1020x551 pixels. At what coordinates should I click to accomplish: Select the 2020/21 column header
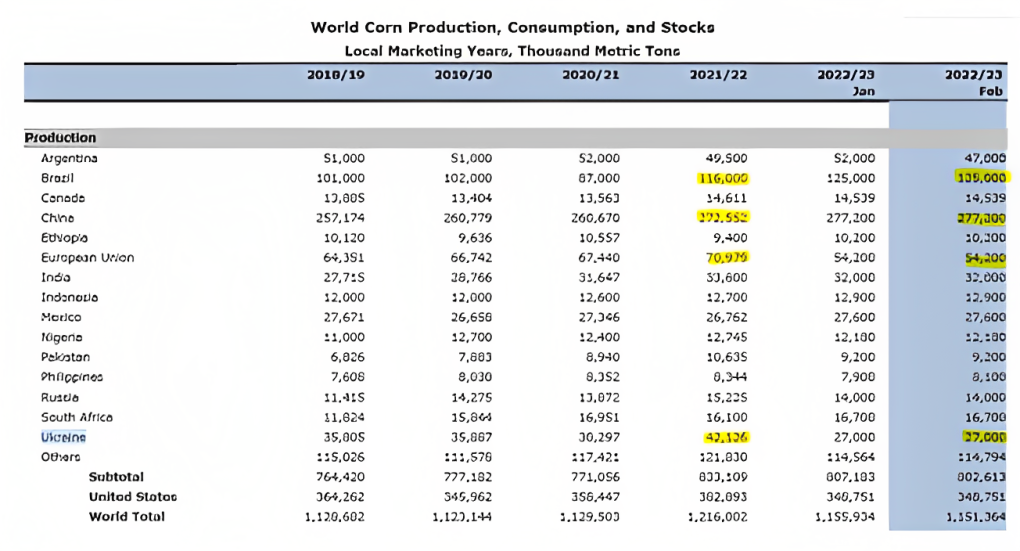(x=591, y=75)
